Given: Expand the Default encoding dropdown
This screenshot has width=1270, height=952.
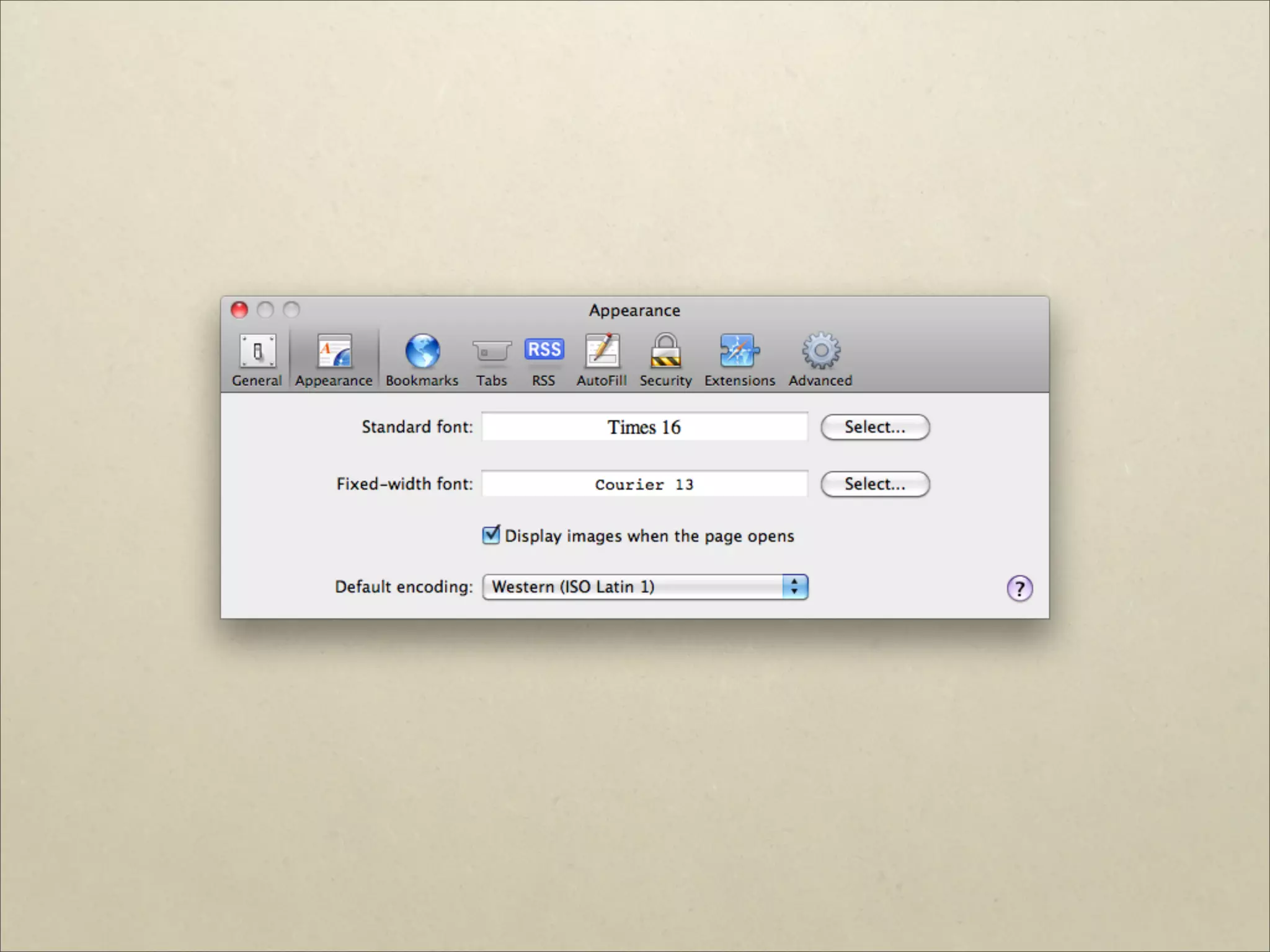Looking at the screenshot, I should click(633, 587).
